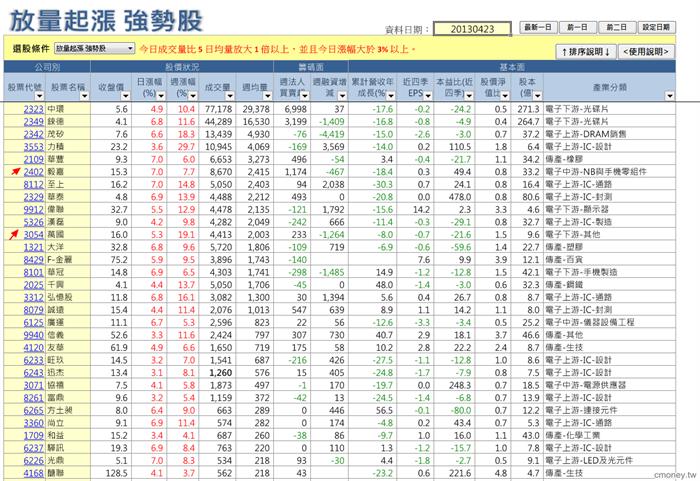Open stock code link 6243

pos(33,372)
